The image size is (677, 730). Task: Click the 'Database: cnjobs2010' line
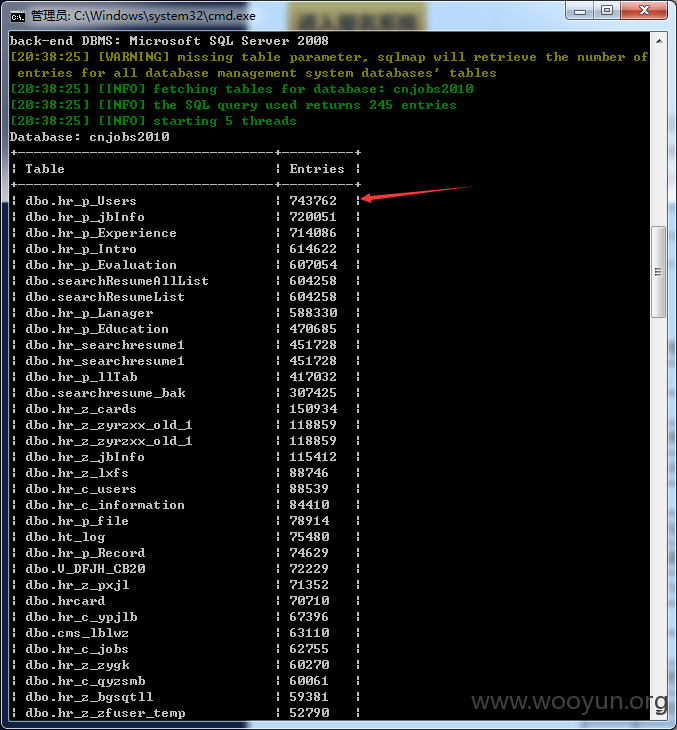[x=89, y=137]
